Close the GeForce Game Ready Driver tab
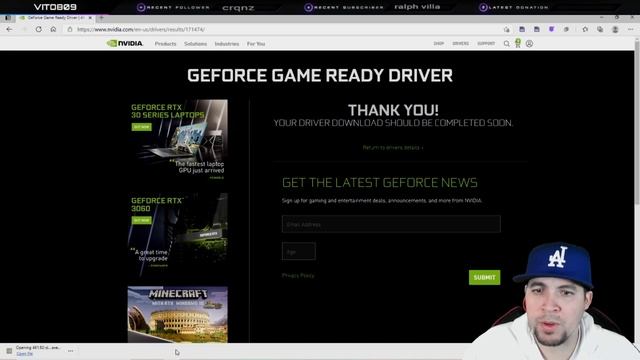The image size is (640, 360). pyautogui.click(x=90, y=18)
